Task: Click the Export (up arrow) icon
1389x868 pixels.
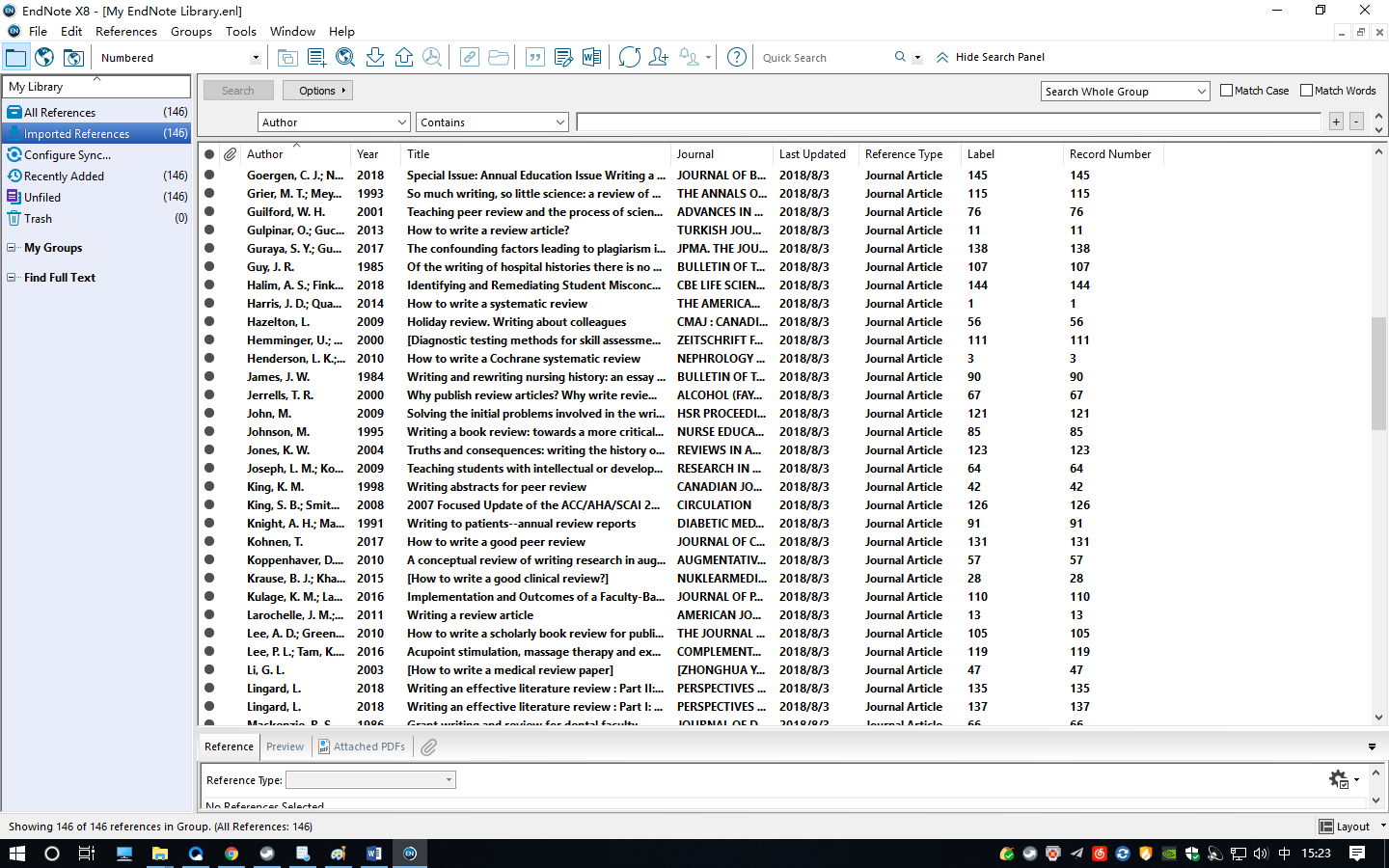Action: pyautogui.click(x=404, y=57)
